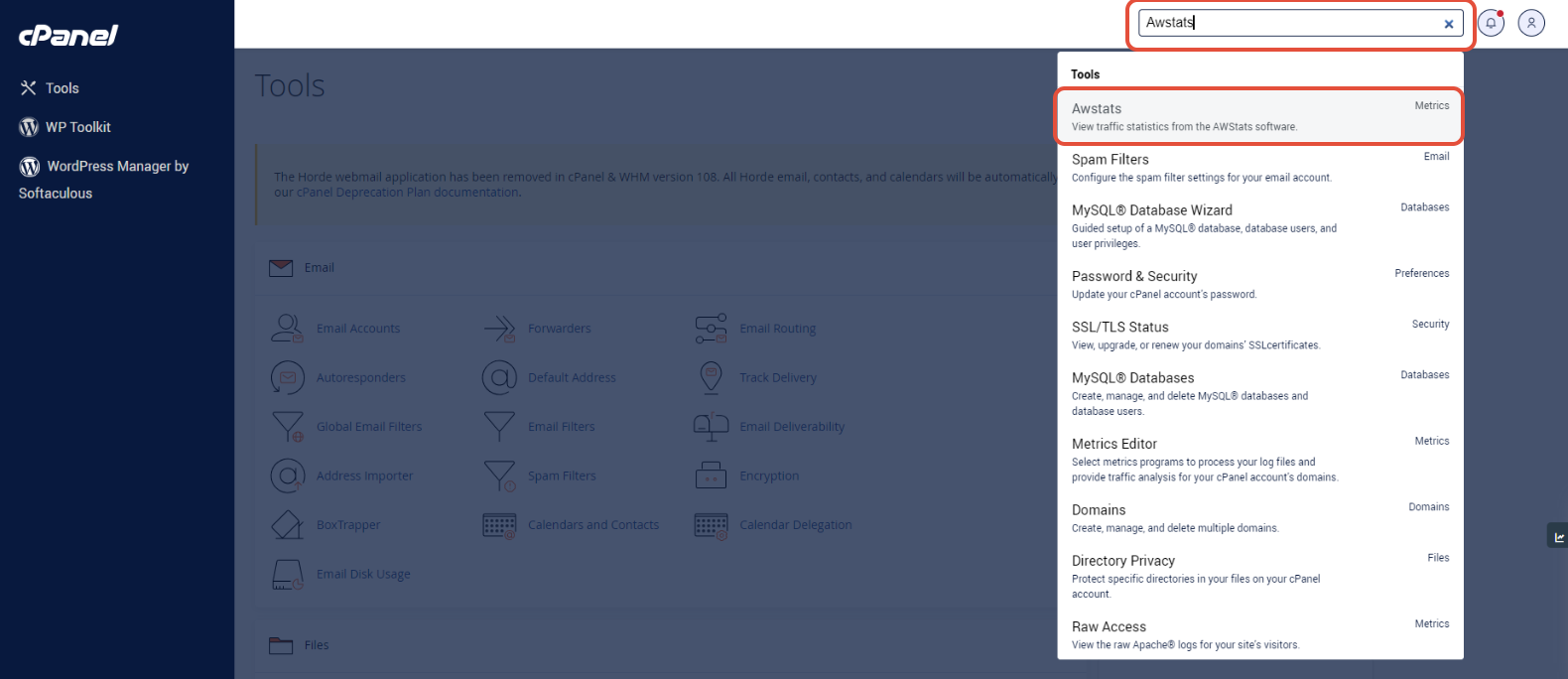This screenshot has height=679, width=1568.
Task: Click the cPanel logo
Action: (67, 35)
